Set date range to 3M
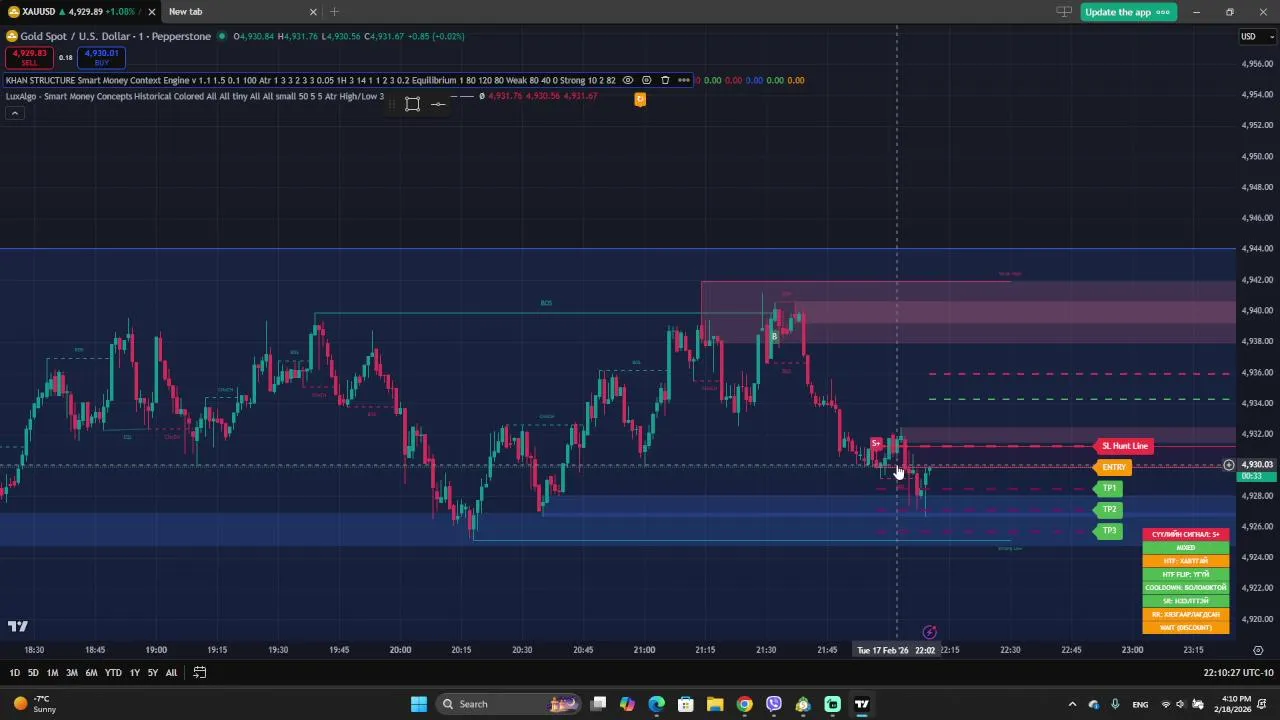 72,673
